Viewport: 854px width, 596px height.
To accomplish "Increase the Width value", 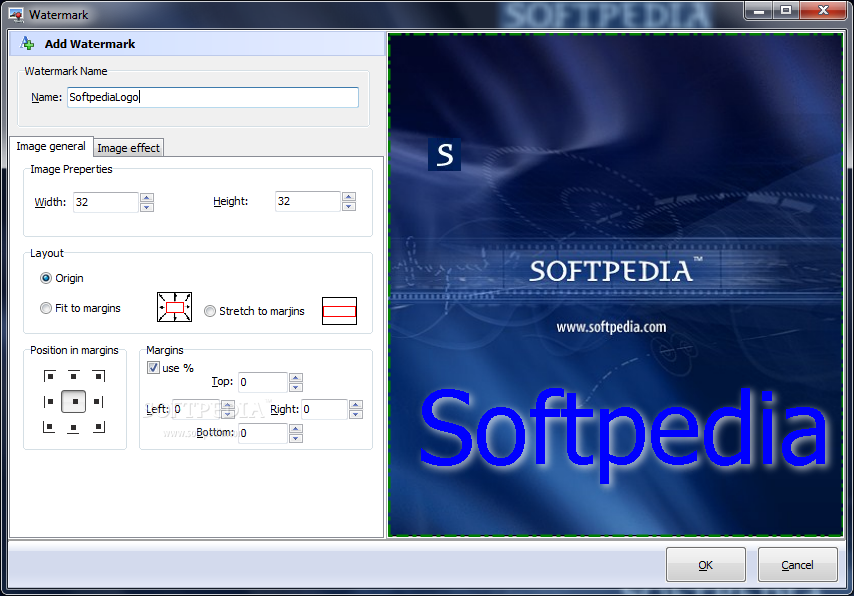I will coord(147,198).
